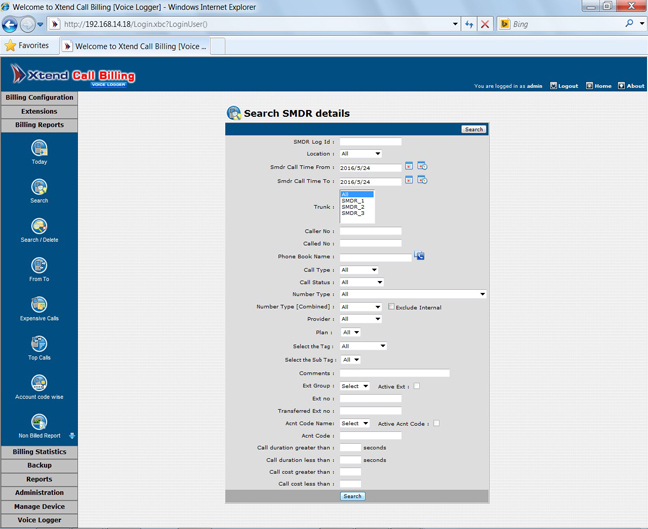
Task: Click the Phone Book lookup icon
Action: click(x=419, y=256)
